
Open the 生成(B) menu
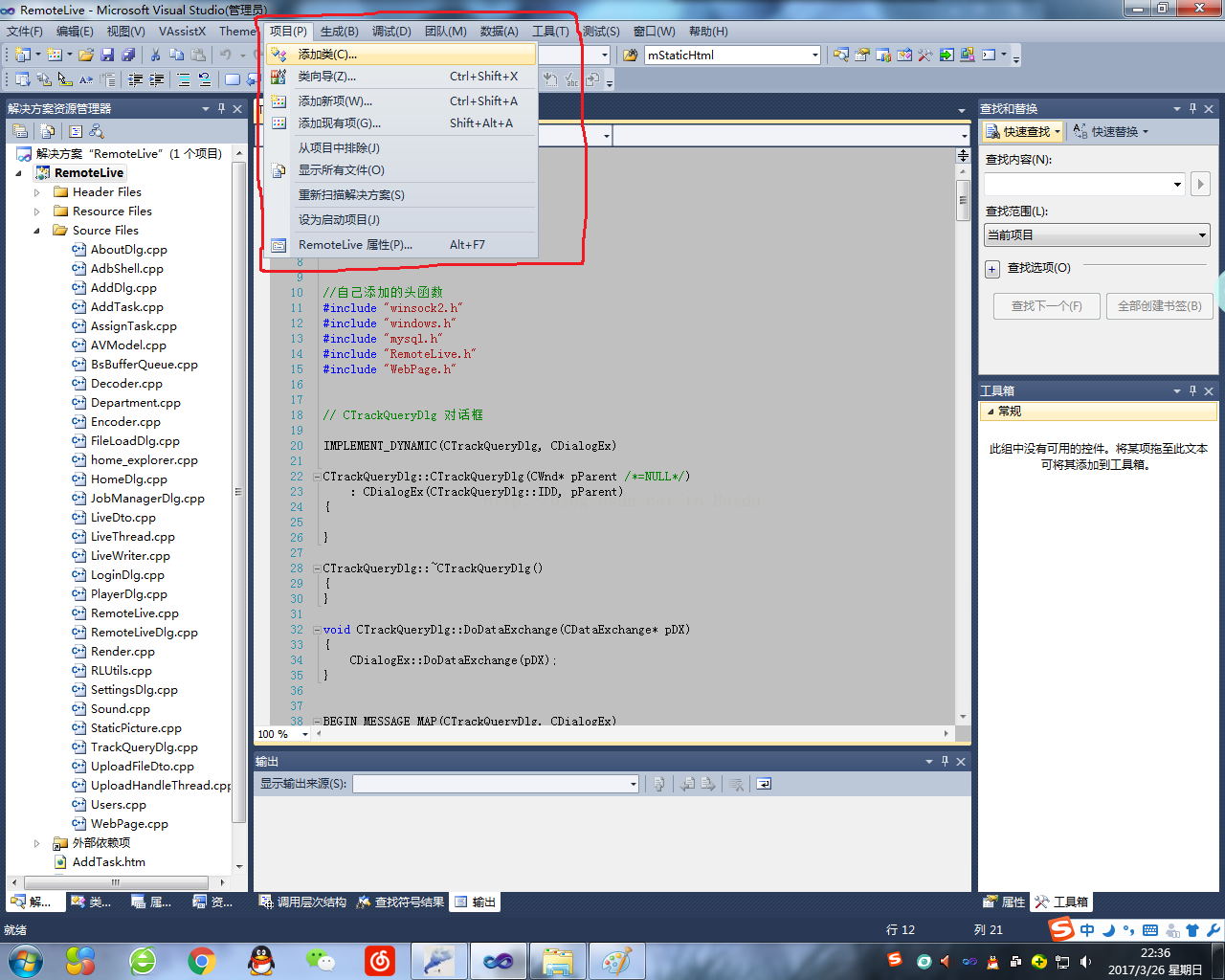pyautogui.click(x=339, y=32)
